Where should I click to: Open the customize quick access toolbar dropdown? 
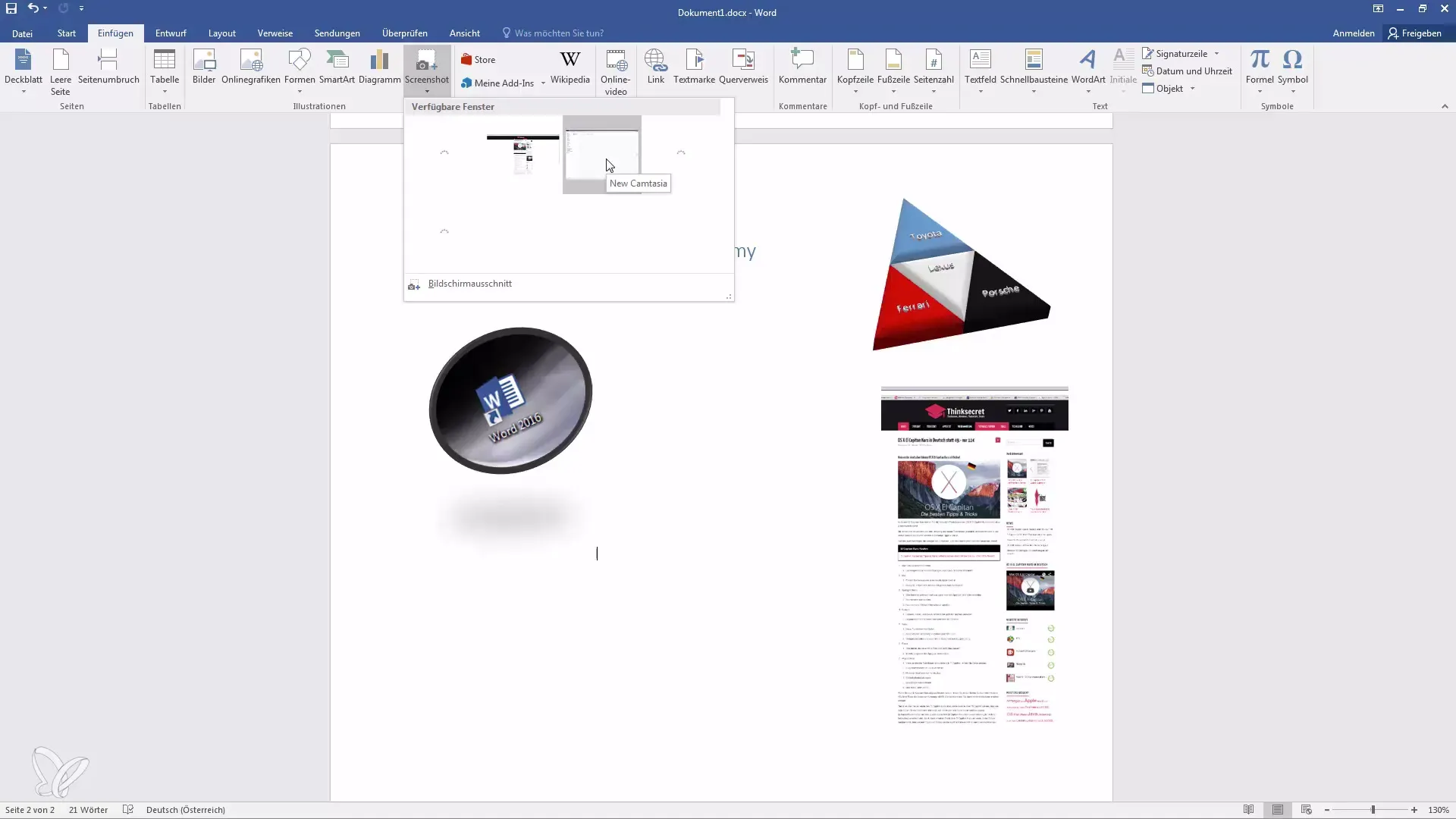point(81,8)
